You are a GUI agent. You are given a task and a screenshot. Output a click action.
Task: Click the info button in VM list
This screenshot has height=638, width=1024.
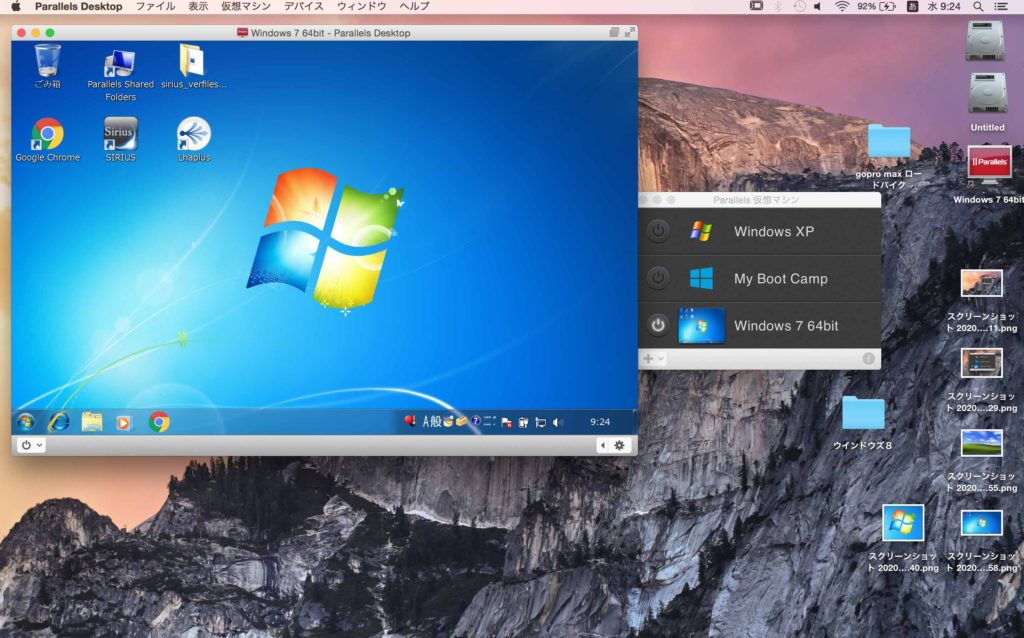coord(868,358)
